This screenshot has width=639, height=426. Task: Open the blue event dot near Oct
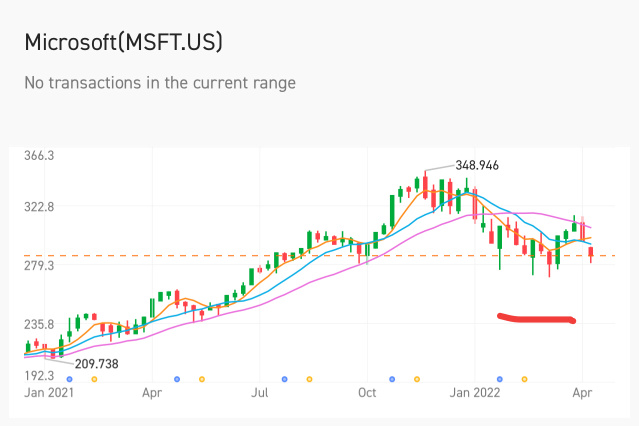[x=392, y=379]
